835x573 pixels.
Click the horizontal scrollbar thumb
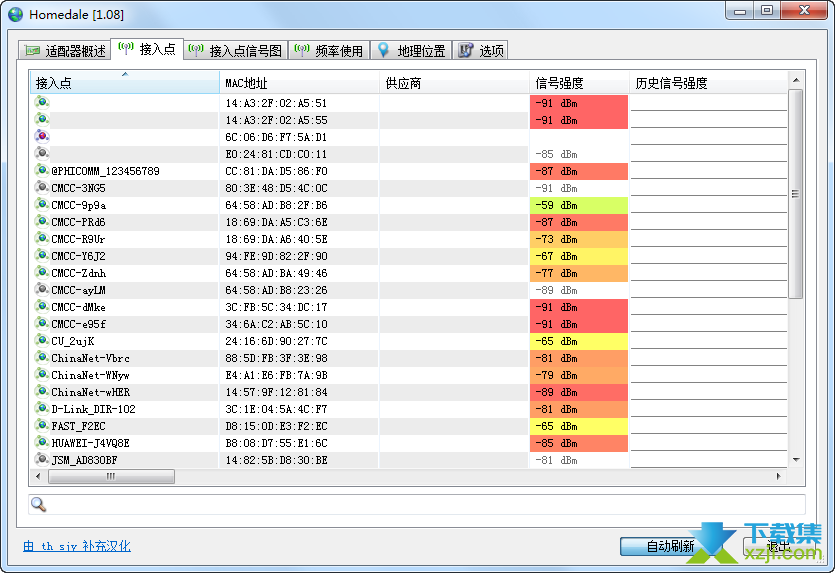click(111, 476)
